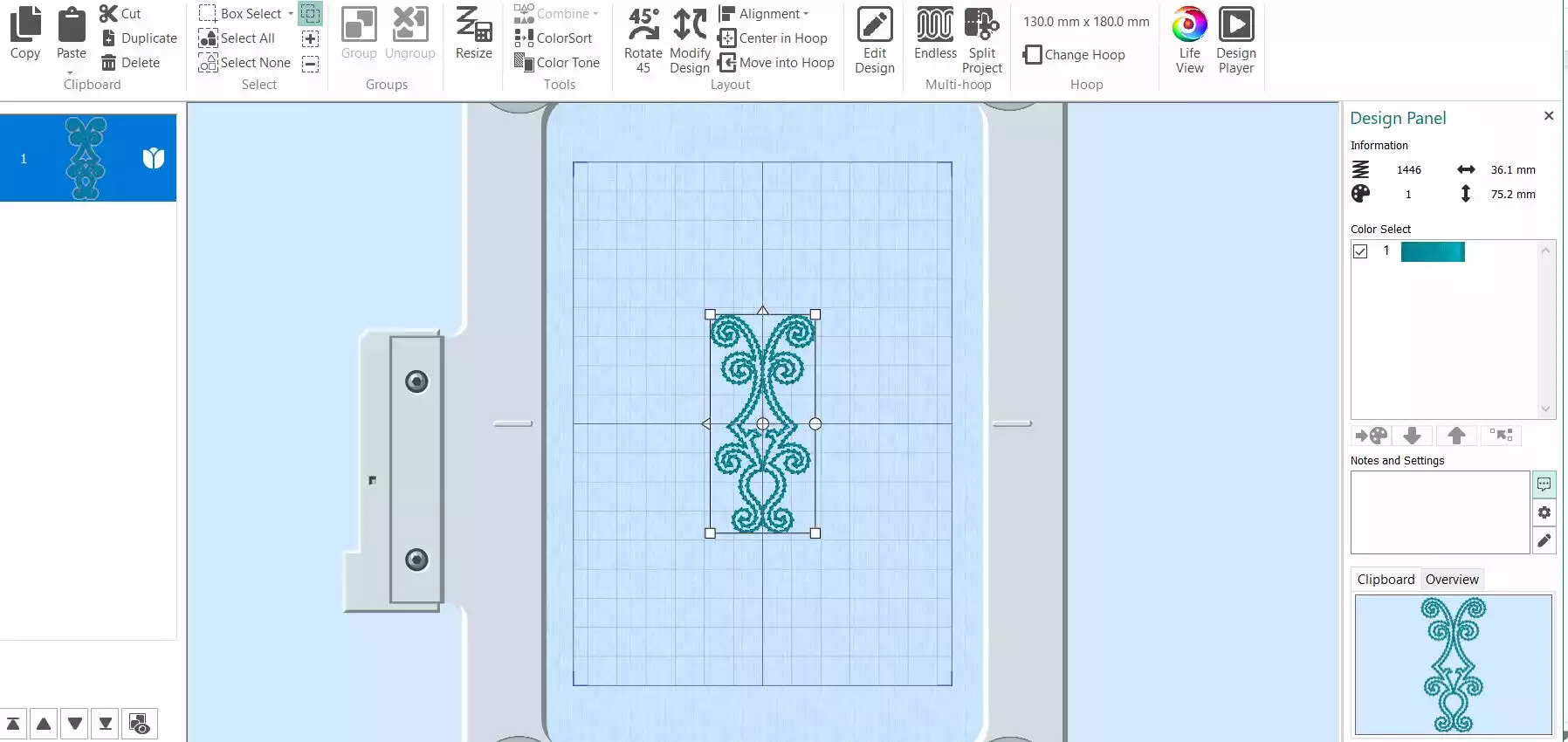
Task: Open Modify Design
Action: [x=690, y=40]
